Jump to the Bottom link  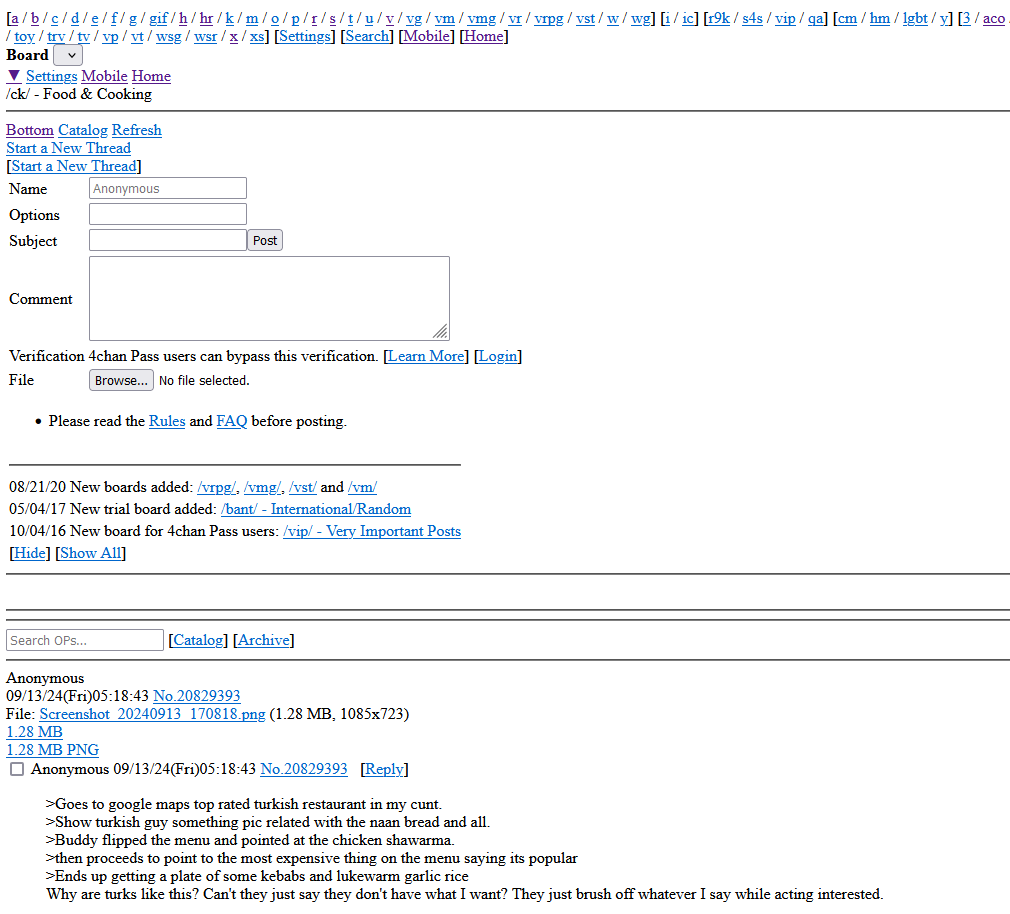click(x=30, y=130)
